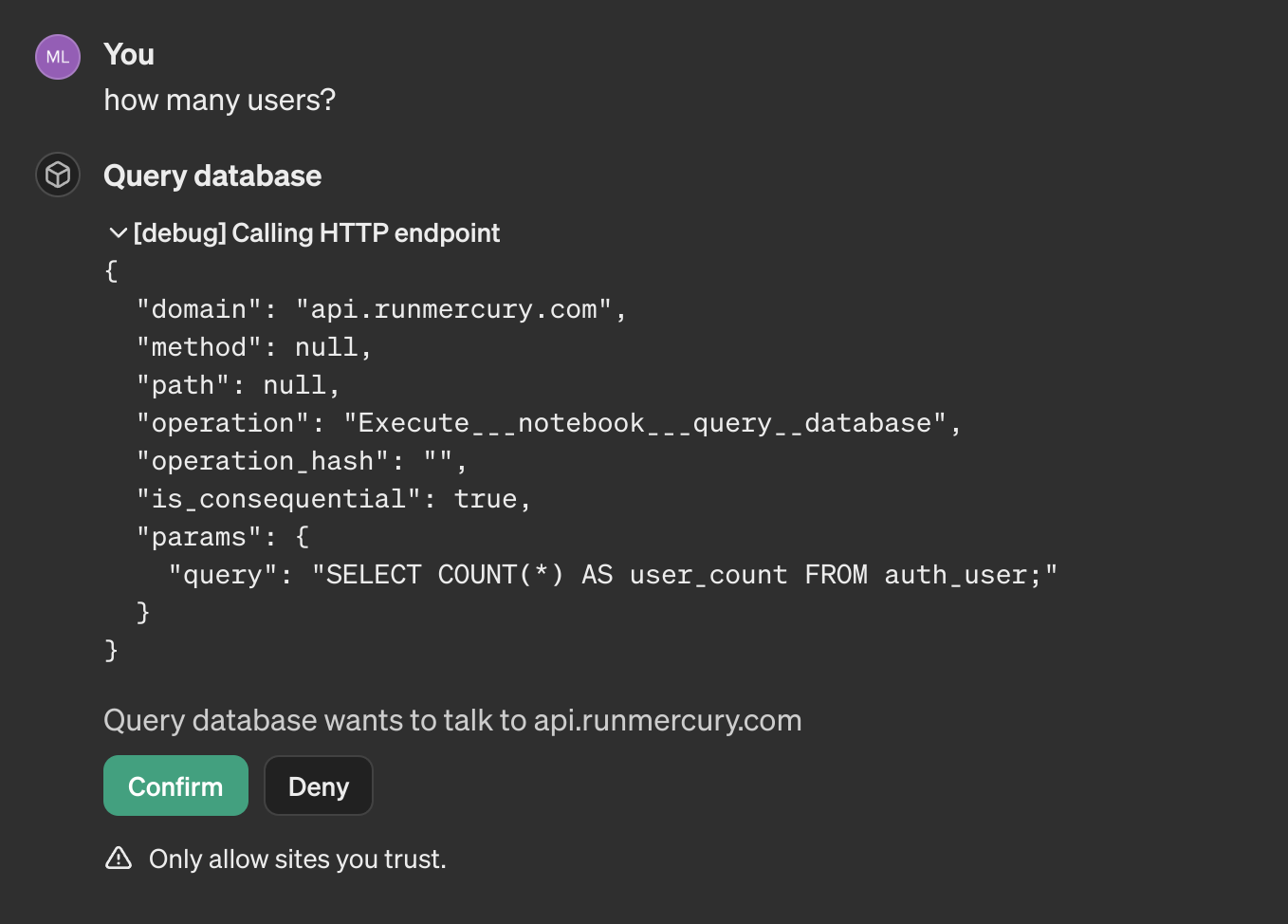
Task: Confirm the database query request
Action: (x=175, y=785)
